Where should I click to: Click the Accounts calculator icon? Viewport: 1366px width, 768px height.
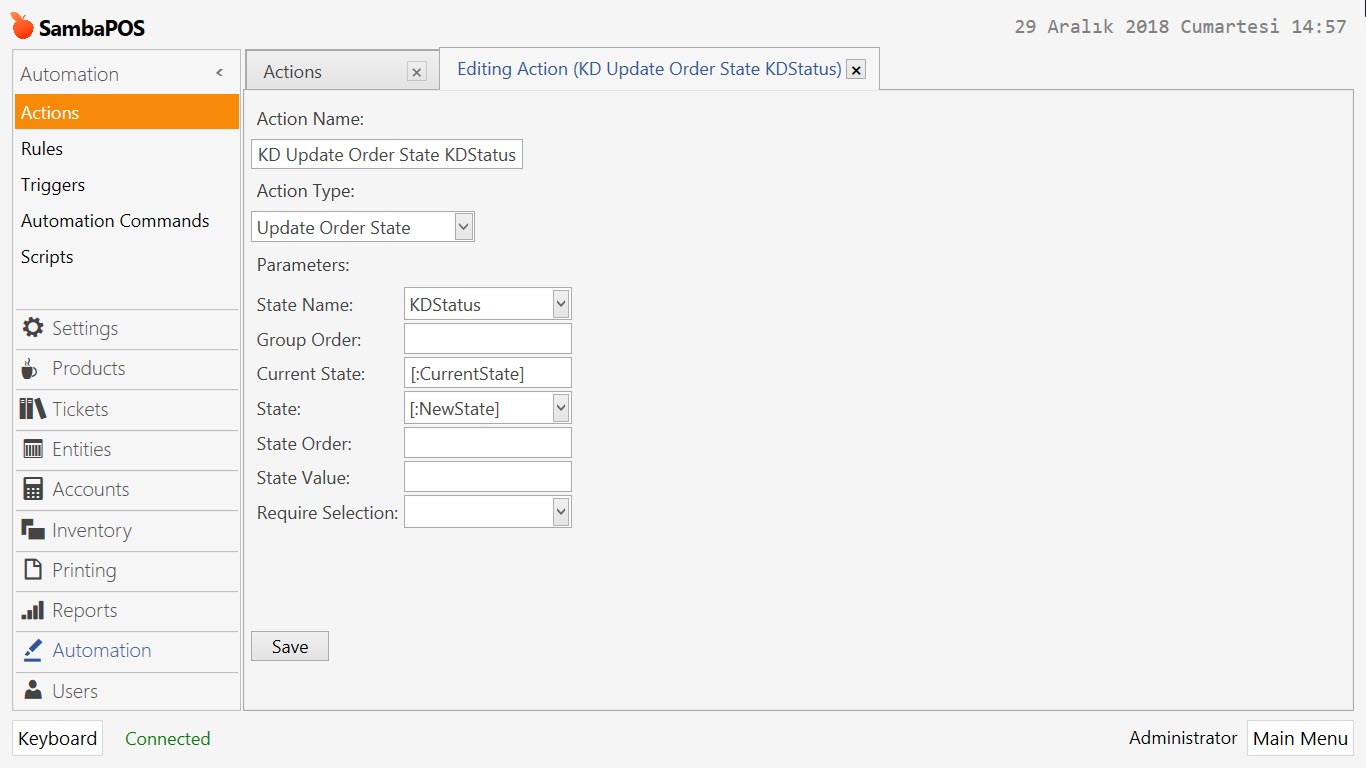[33, 489]
